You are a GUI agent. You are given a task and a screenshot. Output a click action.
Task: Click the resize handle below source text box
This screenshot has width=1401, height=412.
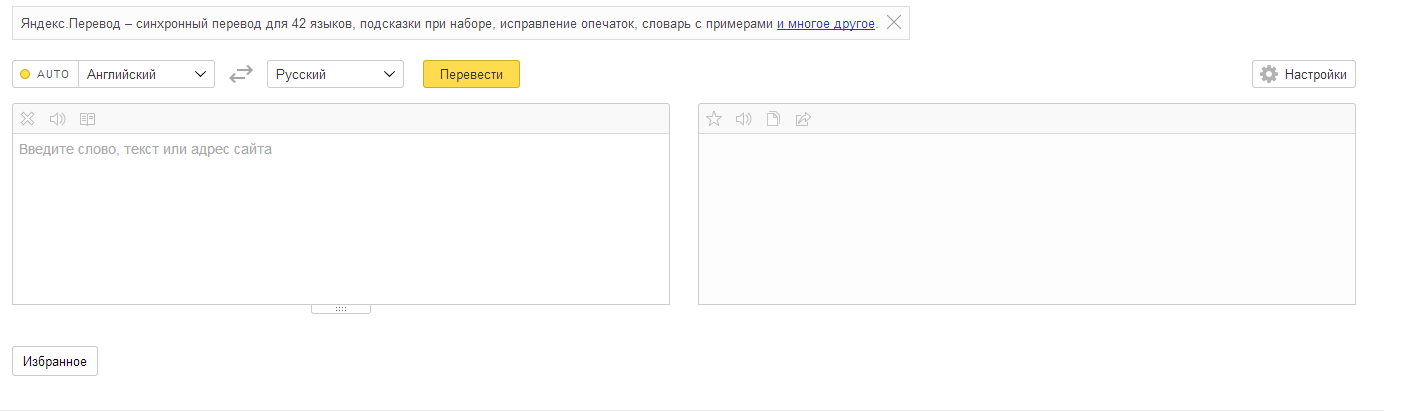[x=341, y=309]
